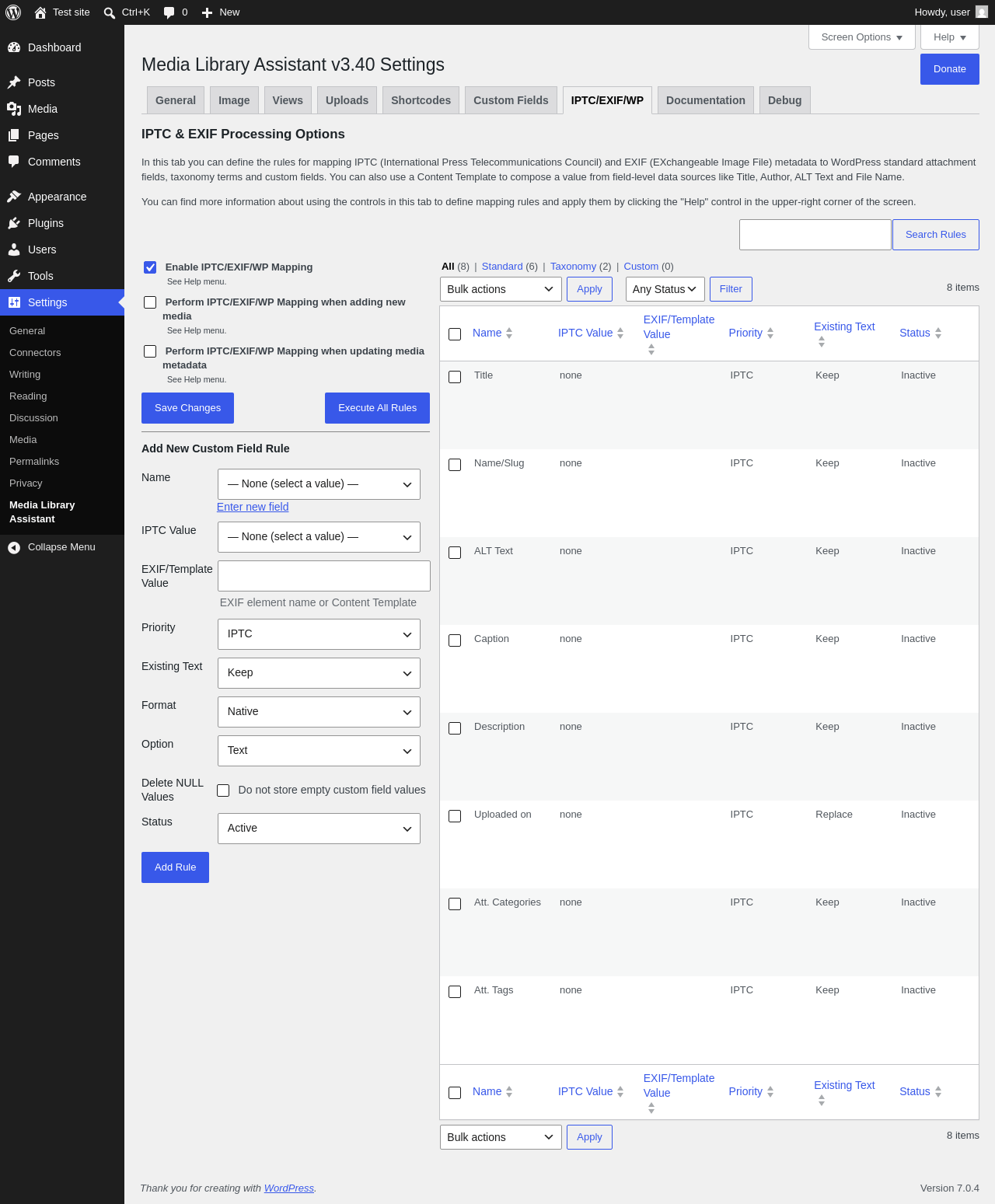The image size is (995, 1204).
Task: Switch to the Shortcodes tab
Action: [x=421, y=100]
